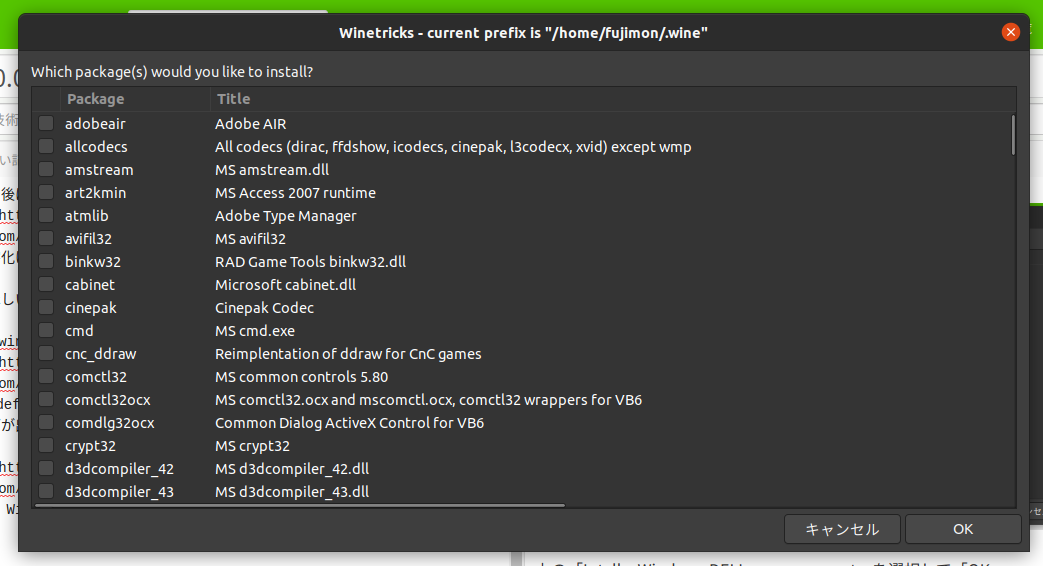Select 'RAD Game Tools binkw32.dll' title

pyautogui.click(x=311, y=261)
